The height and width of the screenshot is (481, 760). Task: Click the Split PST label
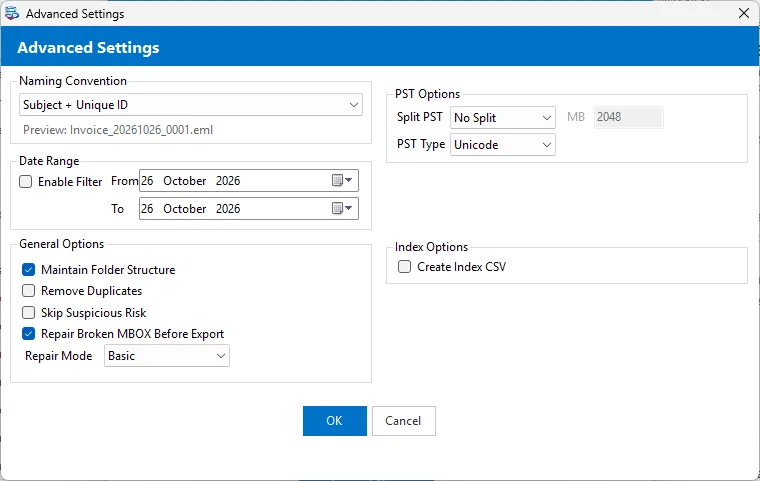tap(420, 117)
